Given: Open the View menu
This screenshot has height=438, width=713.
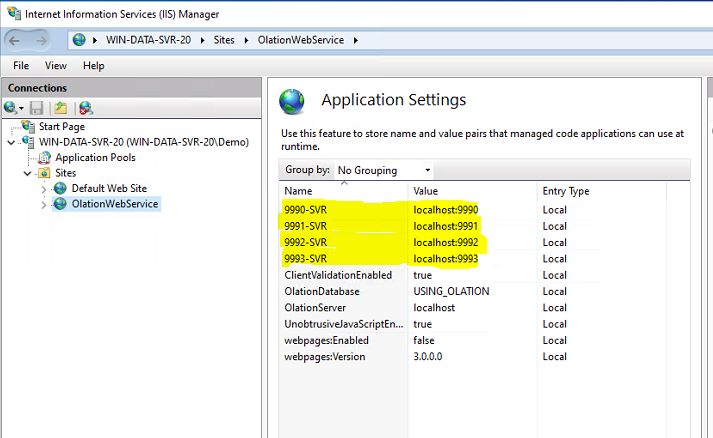Looking at the screenshot, I should [55, 66].
